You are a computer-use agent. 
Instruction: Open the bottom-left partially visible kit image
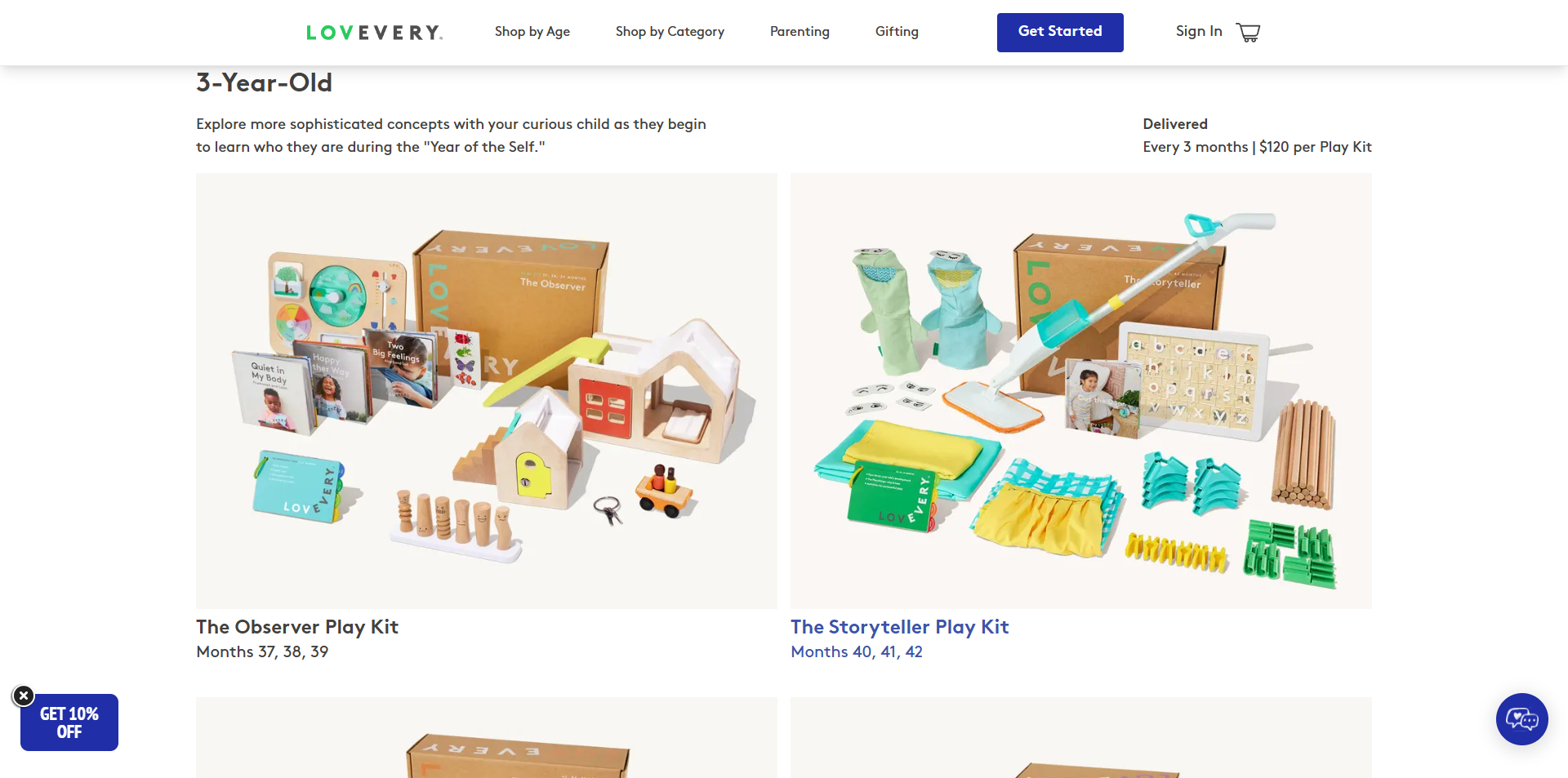click(487, 737)
